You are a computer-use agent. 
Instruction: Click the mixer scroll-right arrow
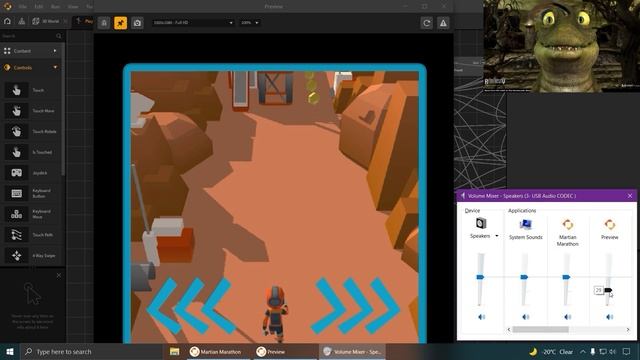point(628,329)
